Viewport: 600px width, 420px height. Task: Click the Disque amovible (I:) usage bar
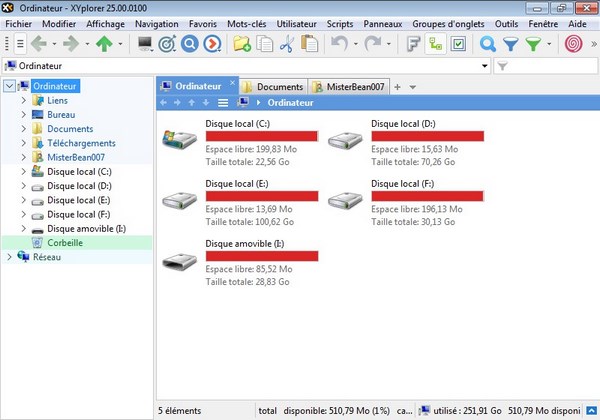tap(262, 256)
